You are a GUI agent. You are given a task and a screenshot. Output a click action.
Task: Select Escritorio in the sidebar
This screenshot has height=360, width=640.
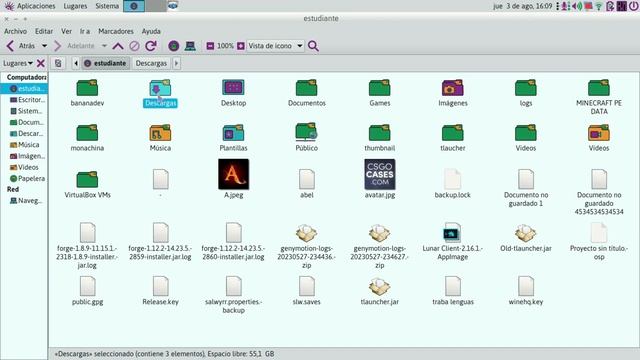(x=27, y=100)
